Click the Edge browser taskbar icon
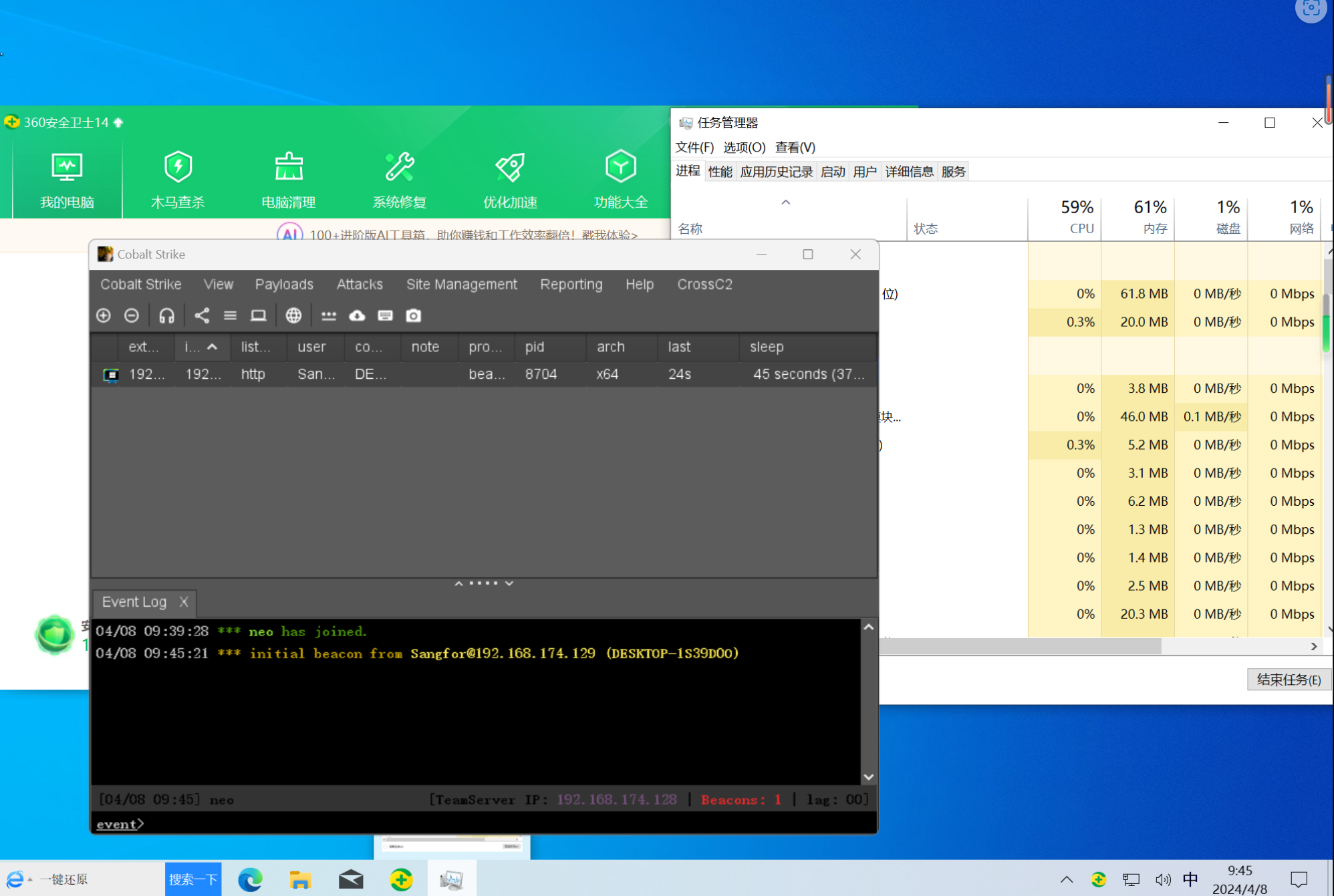This screenshot has width=1334, height=896. (x=251, y=879)
